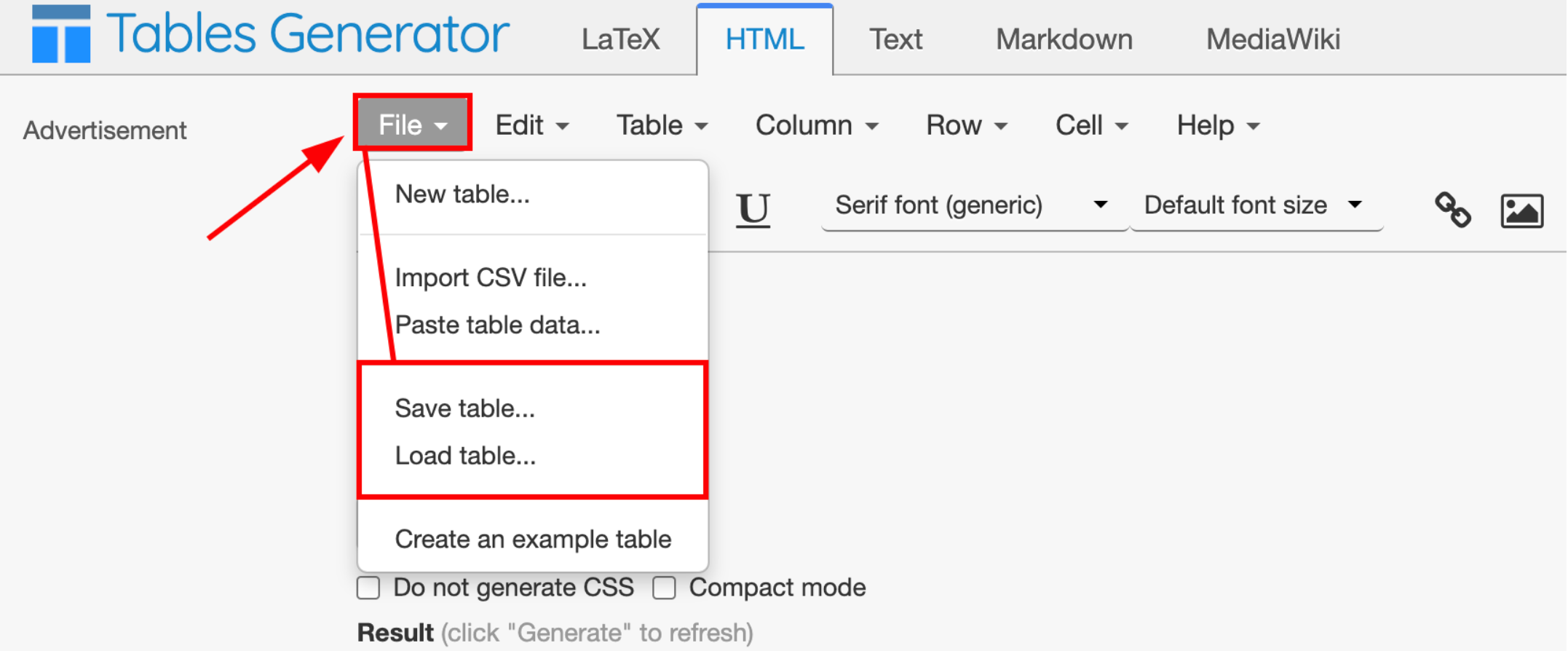The width and height of the screenshot is (1568, 651).
Task: Choose Load table... menu entry
Action: [465, 456]
